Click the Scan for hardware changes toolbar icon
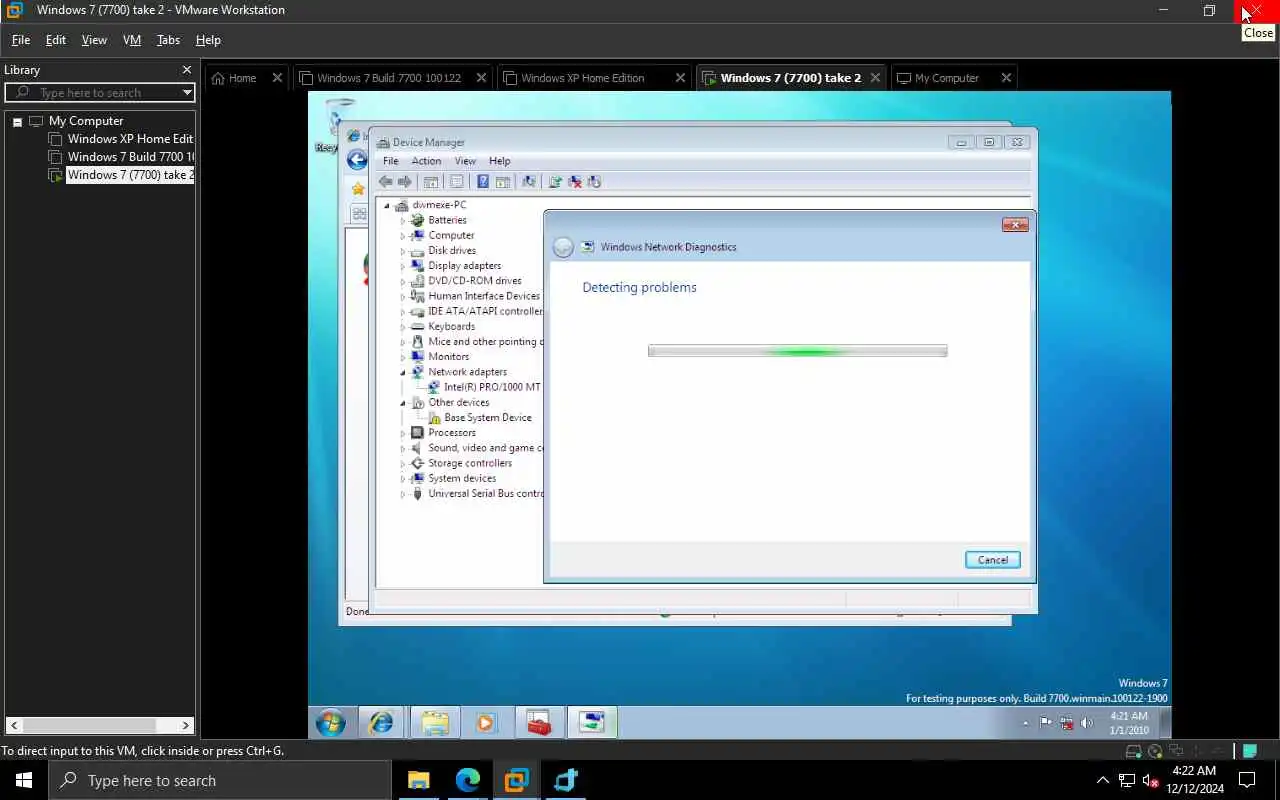This screenshot has height=800, width=1280. click(x=528, y=182)
